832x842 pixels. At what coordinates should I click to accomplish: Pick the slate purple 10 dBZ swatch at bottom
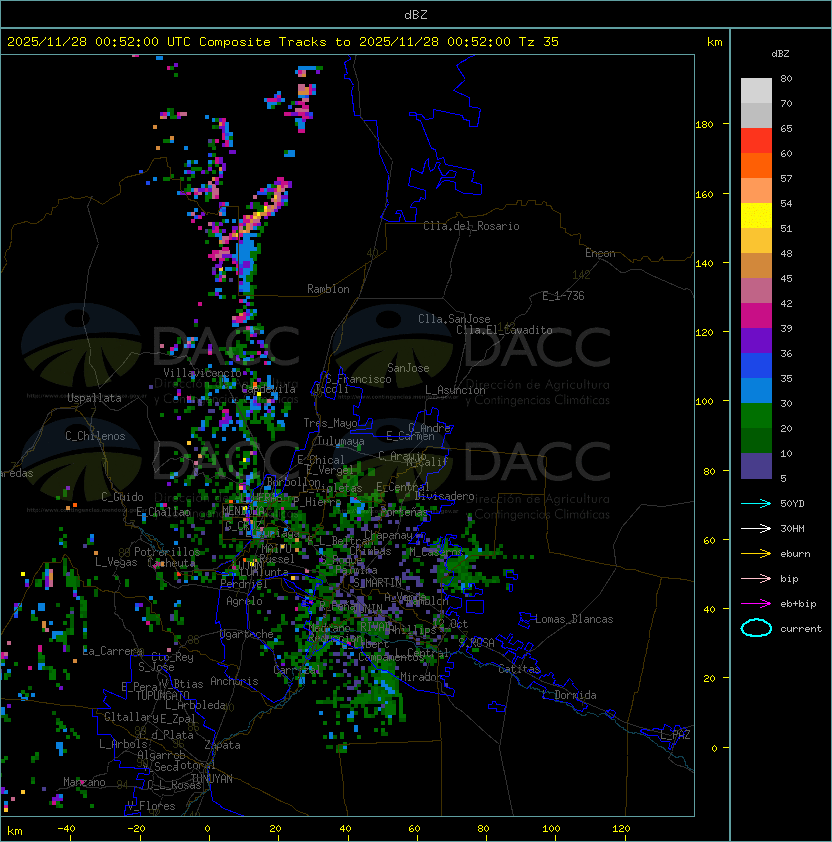(756, 466)
